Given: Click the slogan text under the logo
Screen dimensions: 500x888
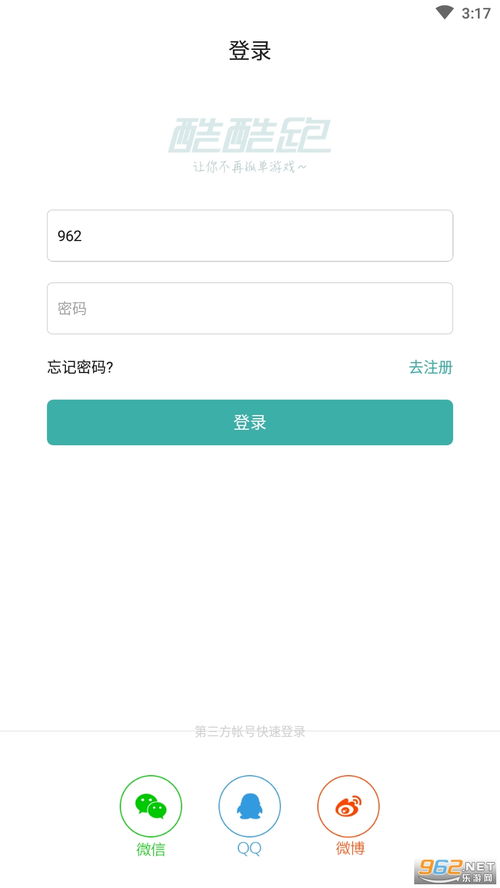Looking at the screenshot, I should 250,168.
